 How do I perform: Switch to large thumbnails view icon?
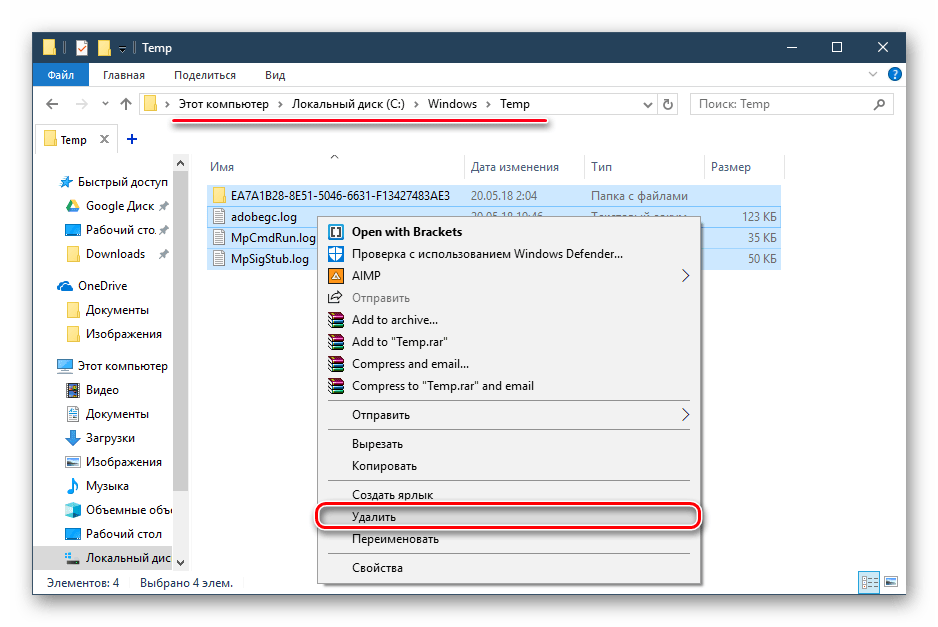click(889, 581)
